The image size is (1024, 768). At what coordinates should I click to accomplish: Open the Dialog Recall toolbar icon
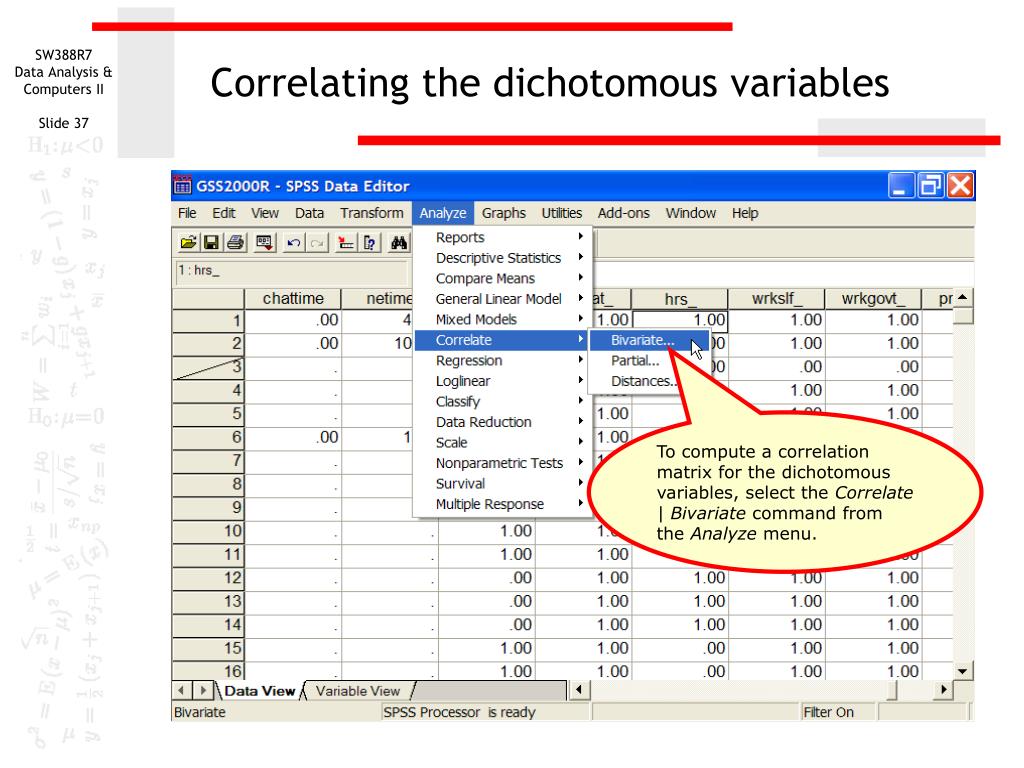click(x=264, y=243)
